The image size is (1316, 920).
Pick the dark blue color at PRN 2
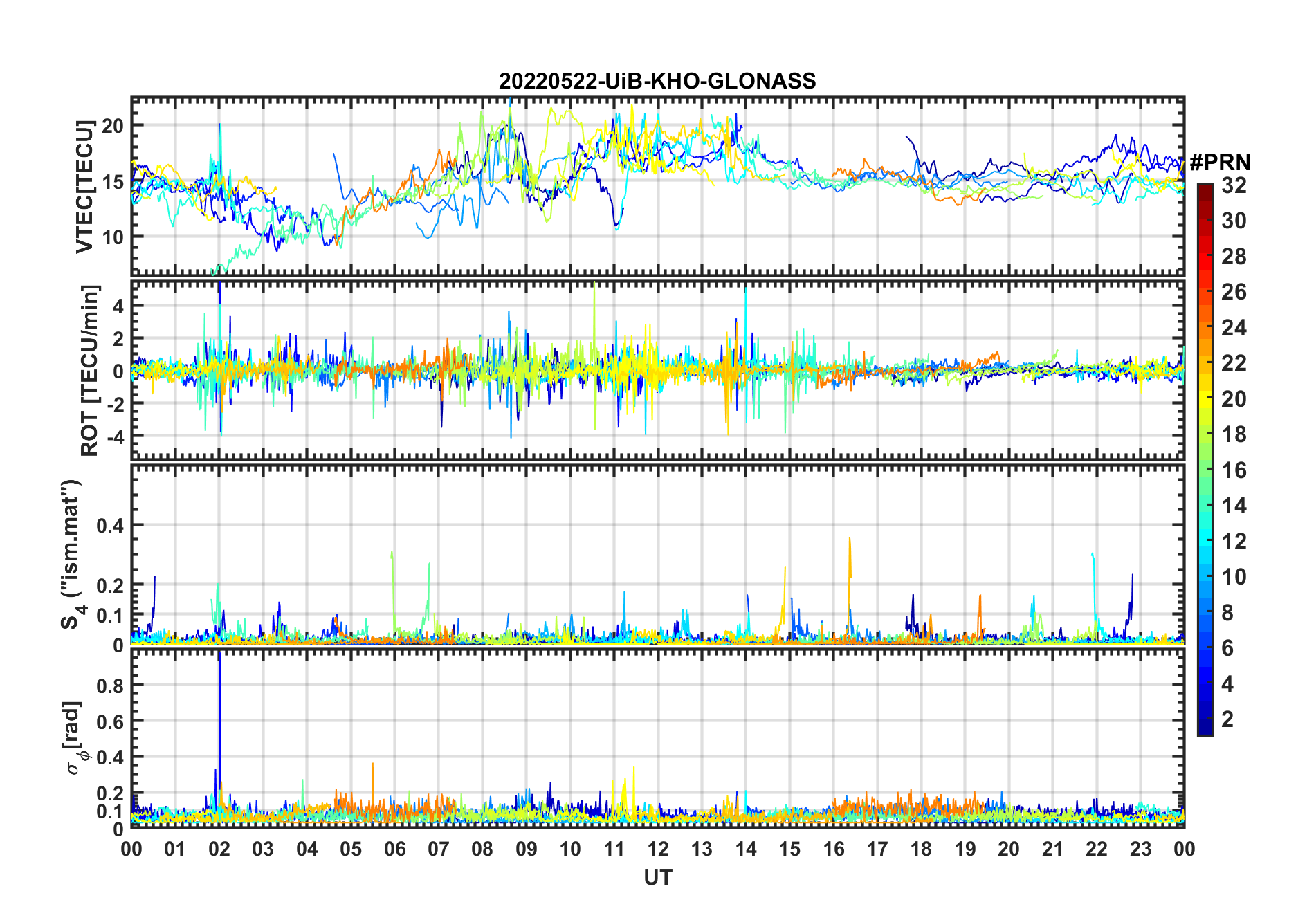[x=1205, y=719]
